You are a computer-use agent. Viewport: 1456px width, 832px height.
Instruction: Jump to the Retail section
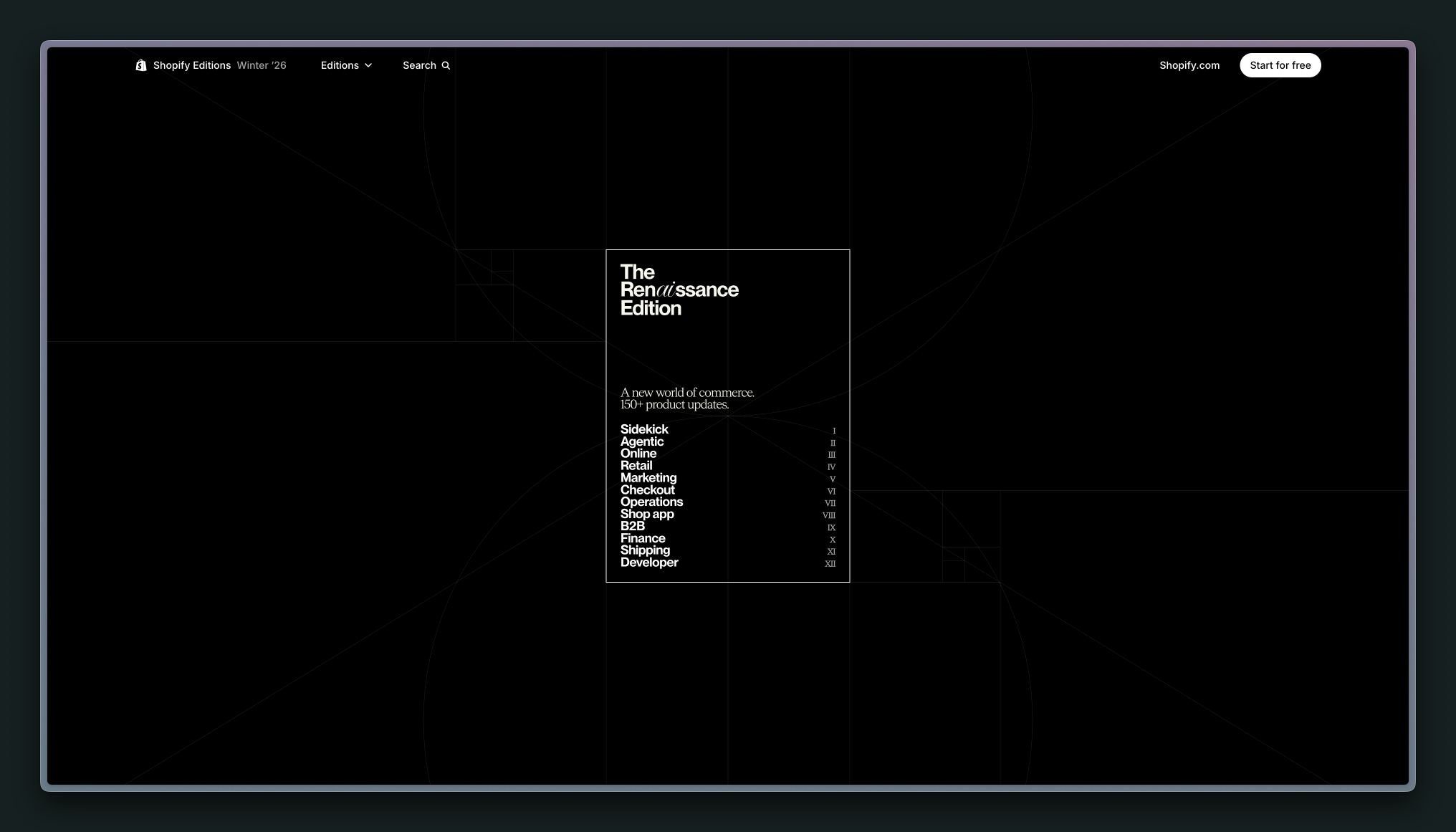(x=636, y=466)
